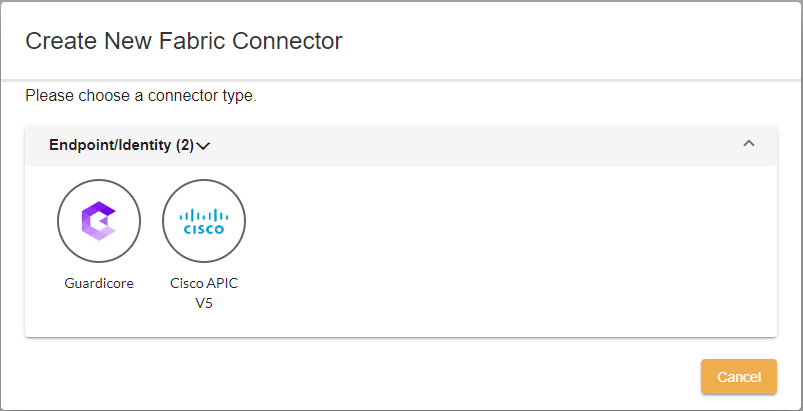Viewport: 803px width, 411px height.
Task: Click the Cisco APIC V5 text label
Action: (x=204, y=283)
